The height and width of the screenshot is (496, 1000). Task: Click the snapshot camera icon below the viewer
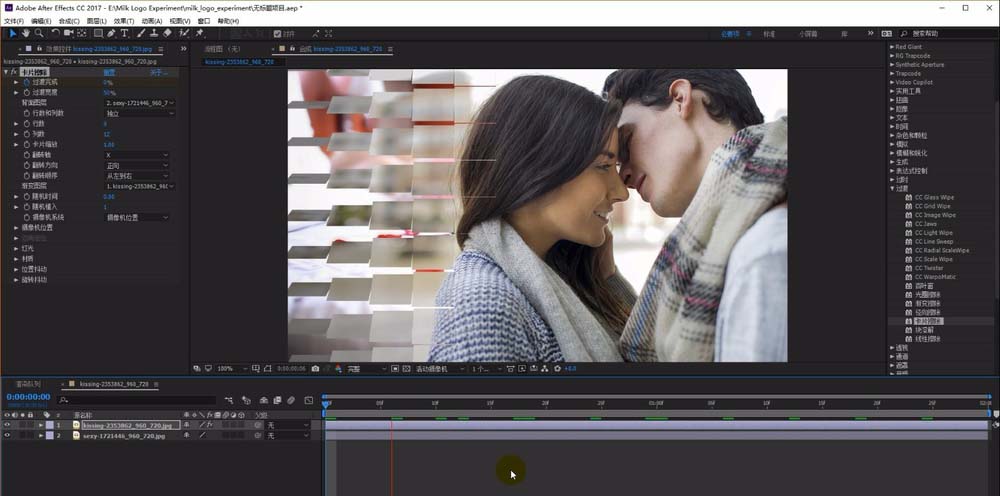[315, 368]
